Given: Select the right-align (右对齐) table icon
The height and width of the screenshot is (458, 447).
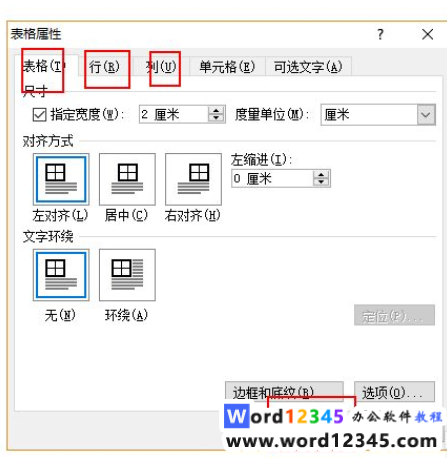Looking at the screenshot, I should coord(193,179).
